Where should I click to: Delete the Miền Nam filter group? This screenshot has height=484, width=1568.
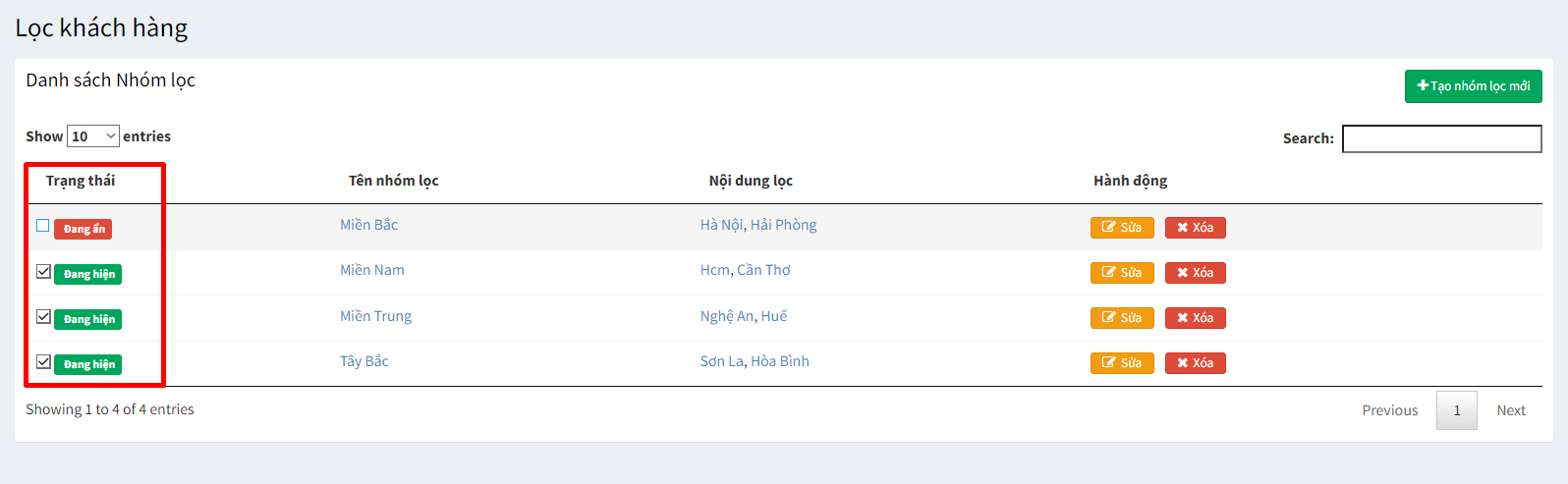click(x=1195, y=273)
